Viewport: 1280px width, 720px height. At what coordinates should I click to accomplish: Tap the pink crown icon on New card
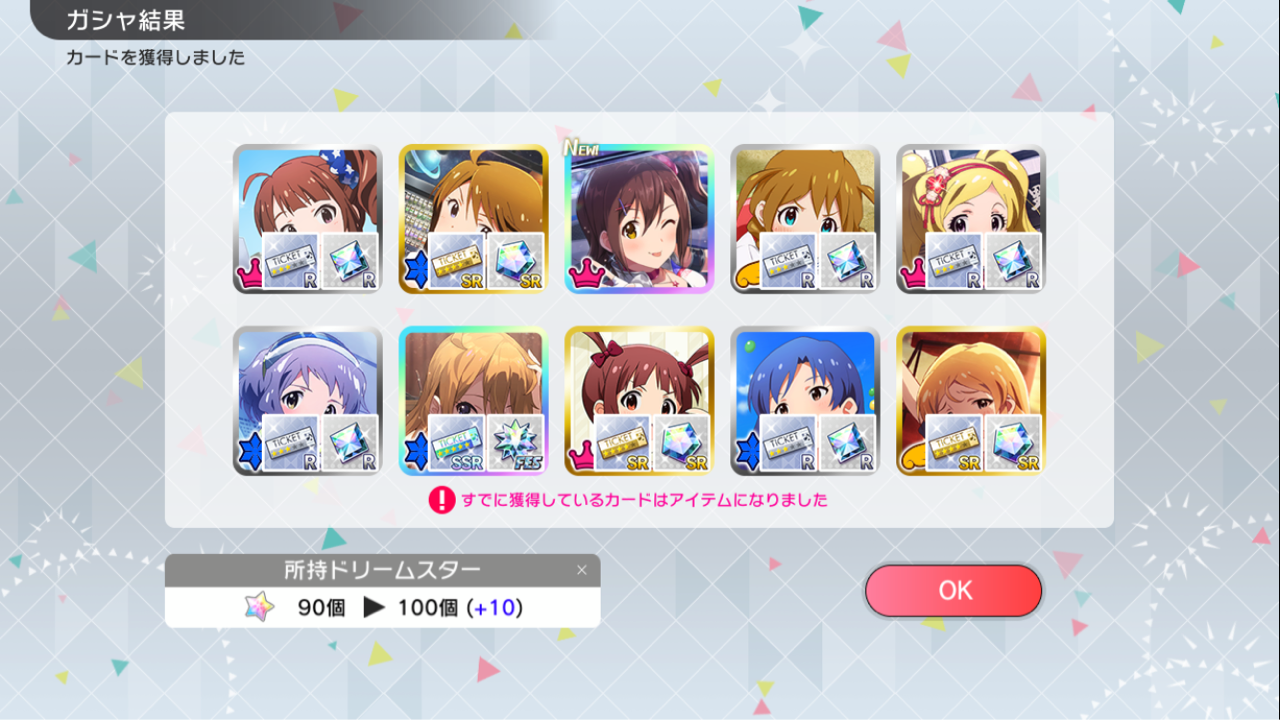click(x=582, y=275)
